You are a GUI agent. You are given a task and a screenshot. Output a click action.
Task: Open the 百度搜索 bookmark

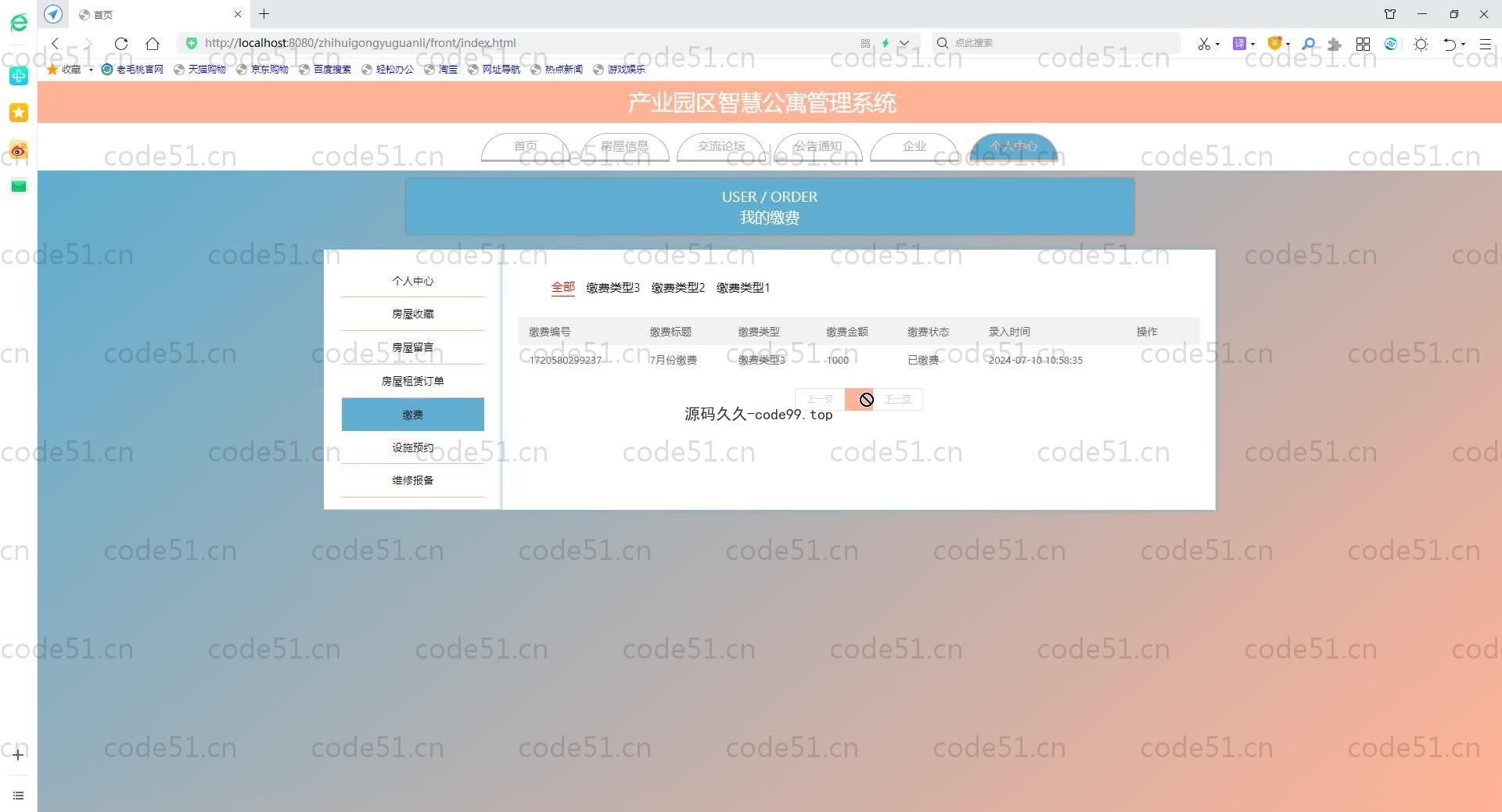point(325,69)
